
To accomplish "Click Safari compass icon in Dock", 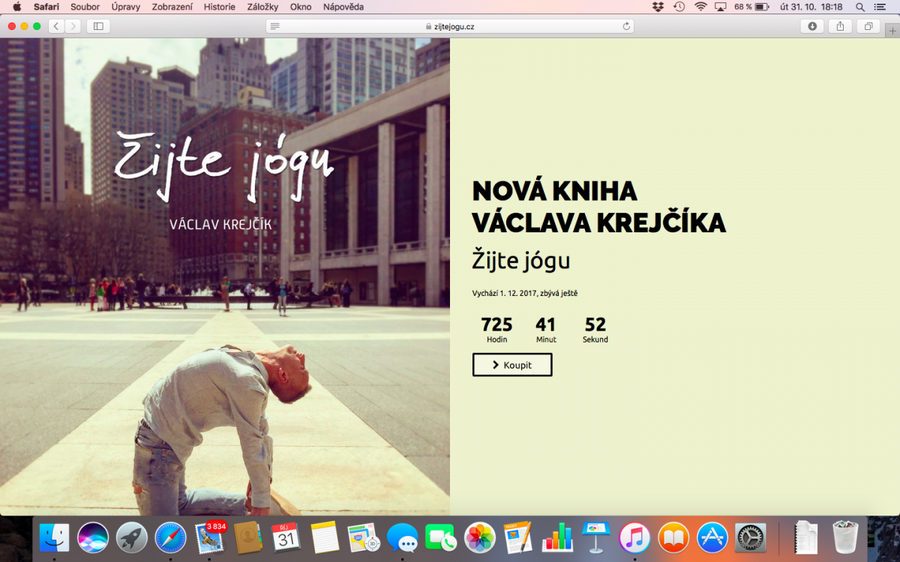I will [170, 538].
